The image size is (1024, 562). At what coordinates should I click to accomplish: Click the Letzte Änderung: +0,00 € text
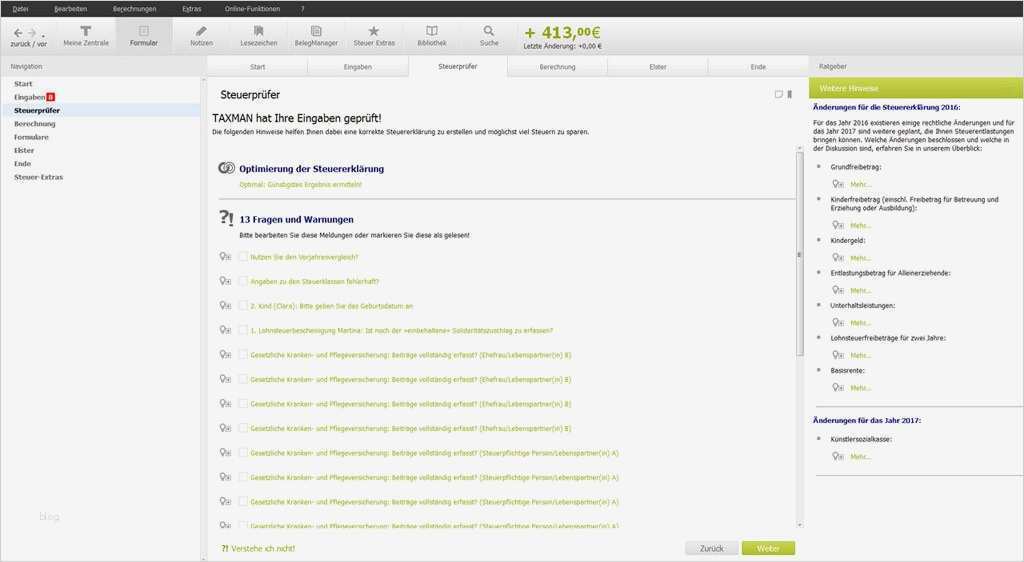(x=562, y=46)
